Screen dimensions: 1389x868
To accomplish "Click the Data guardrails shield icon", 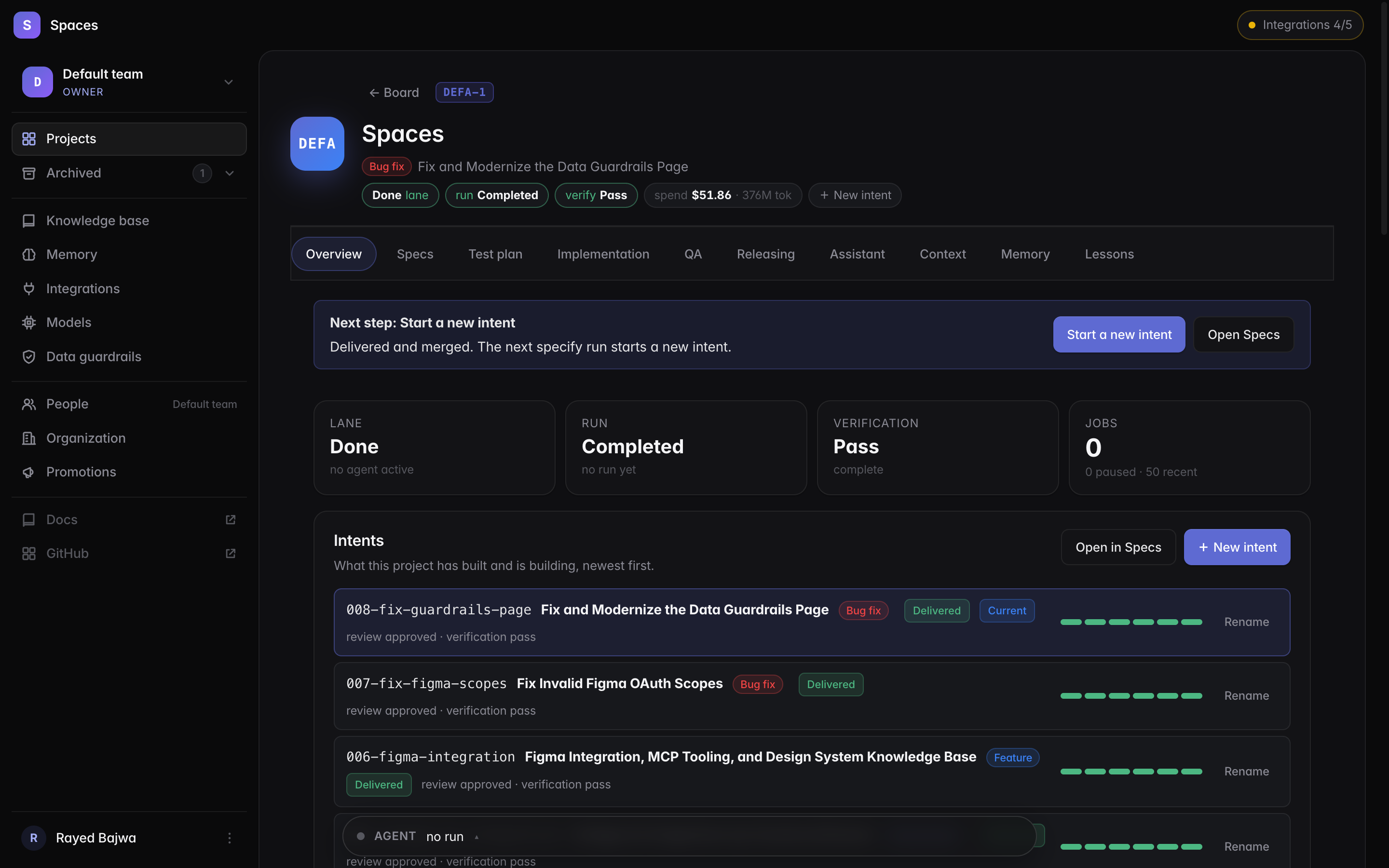I will coord(29,356).
